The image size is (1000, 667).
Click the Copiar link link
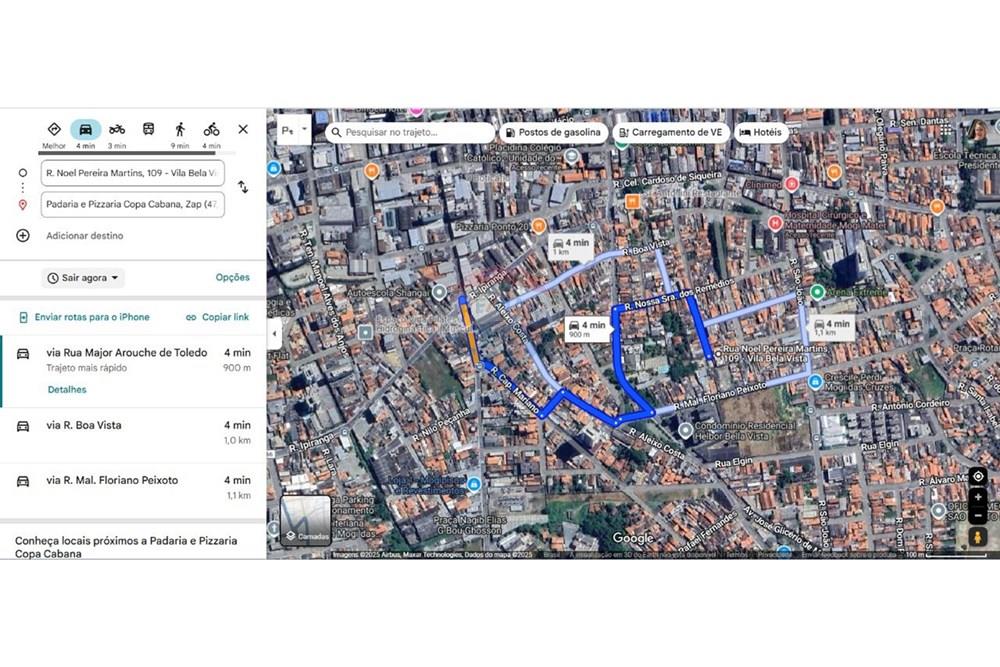[x=218, y=317]
